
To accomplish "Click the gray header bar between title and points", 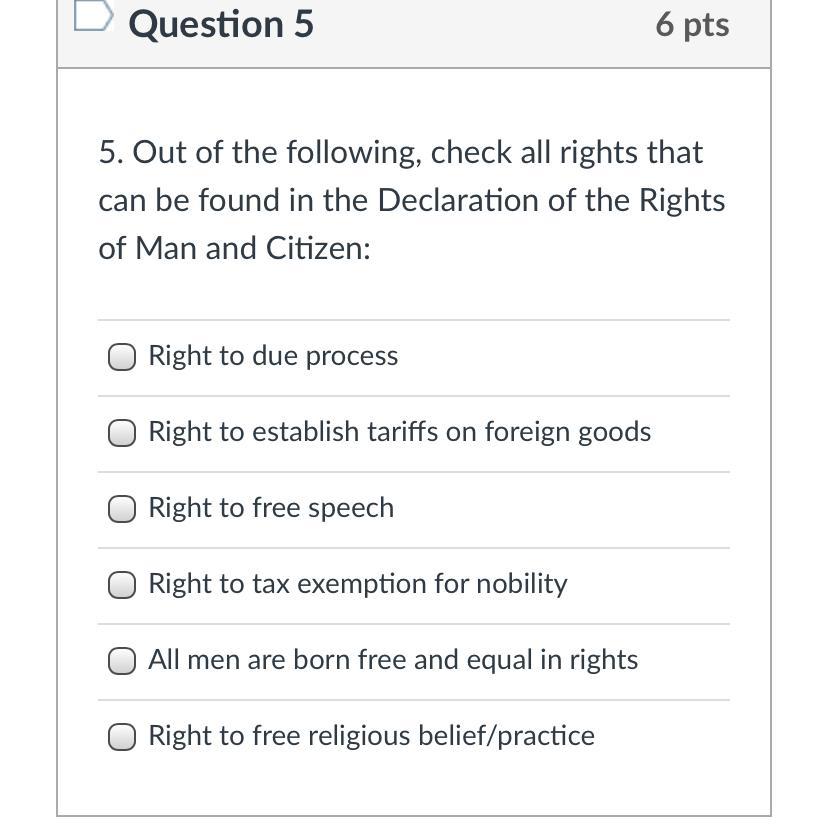I will pos(480,30).
